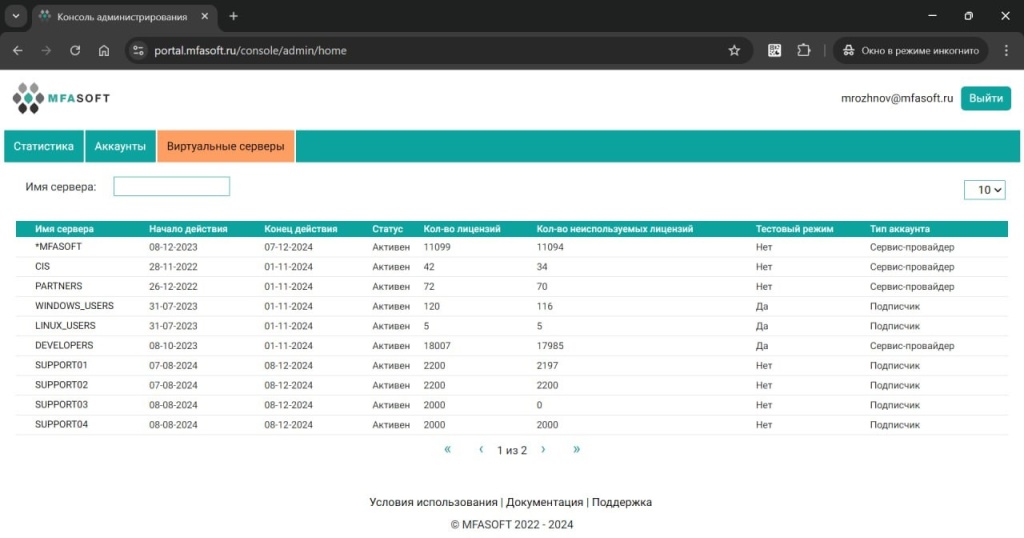Click the page indicator 1 из 2
1024x538 pixels.
coord(512,450)
